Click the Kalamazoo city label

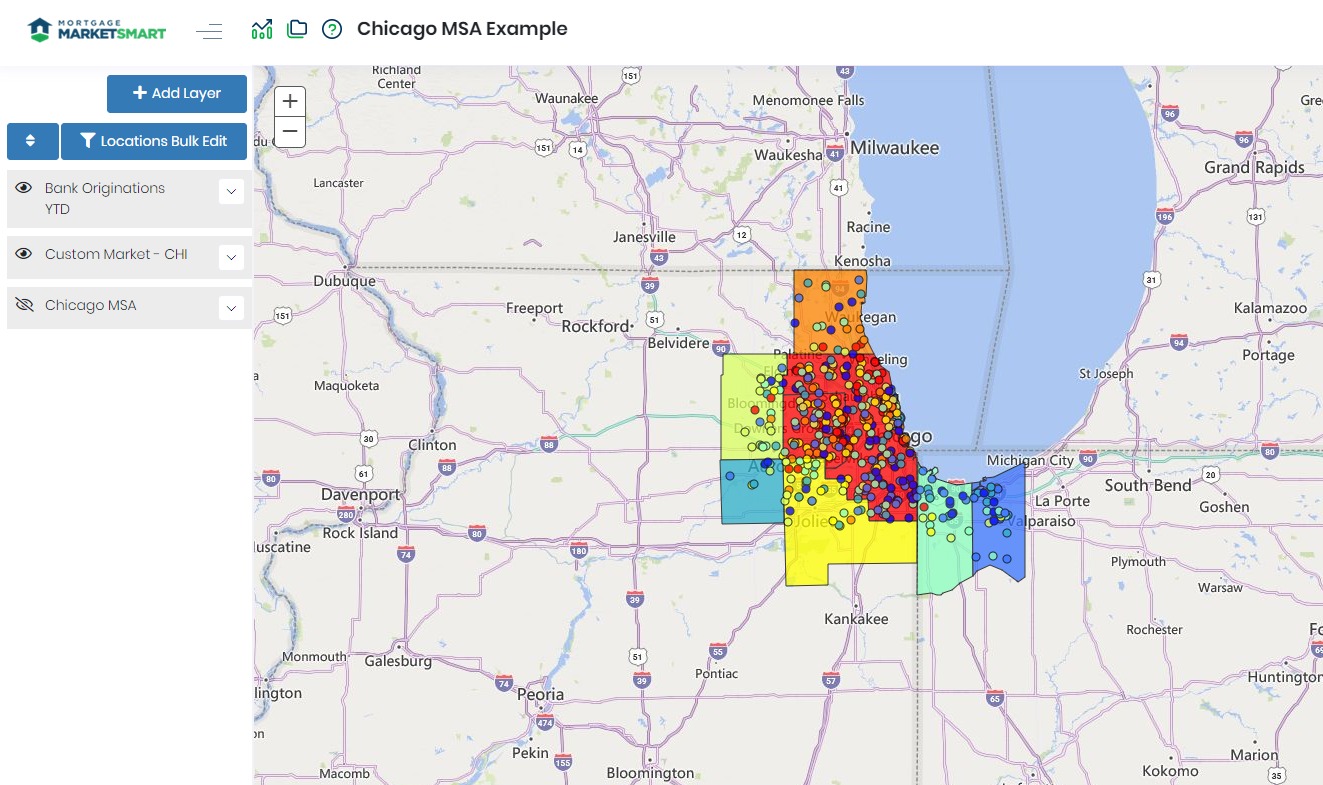1271,308
